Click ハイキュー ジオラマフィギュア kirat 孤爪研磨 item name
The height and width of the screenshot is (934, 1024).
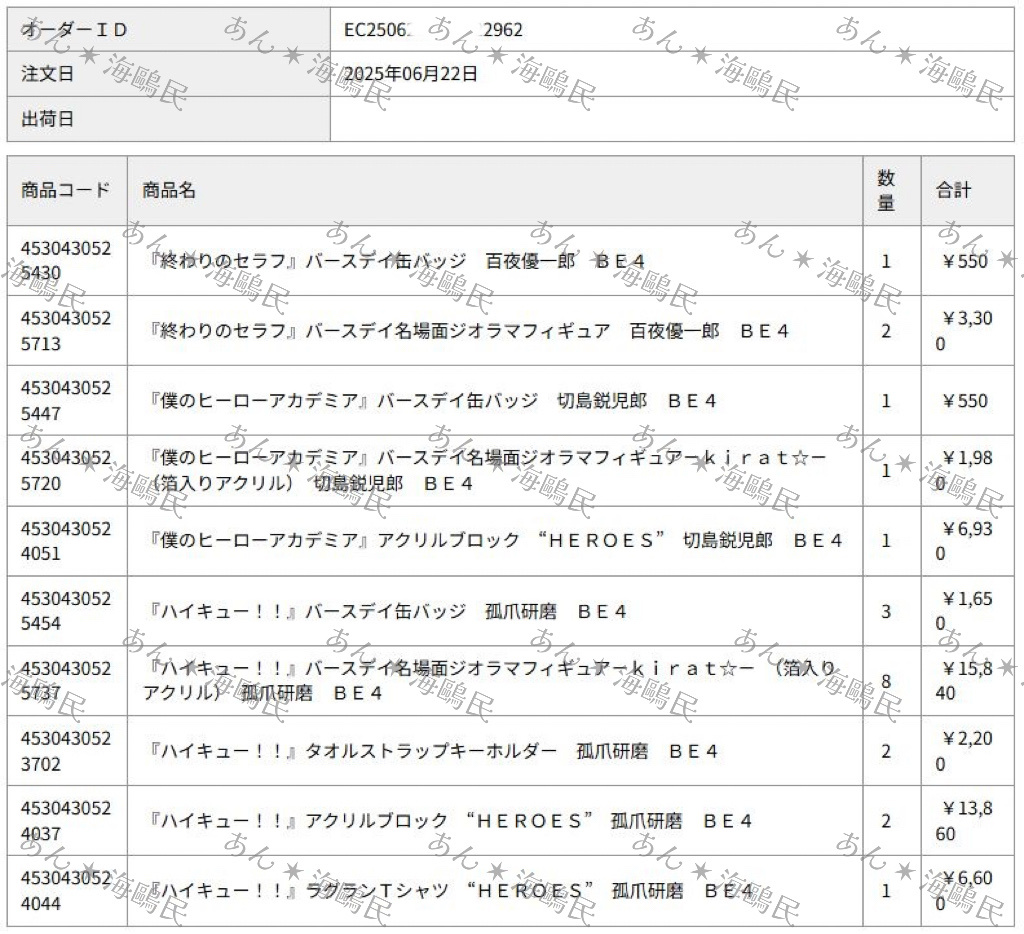click(x=488, y=681)
